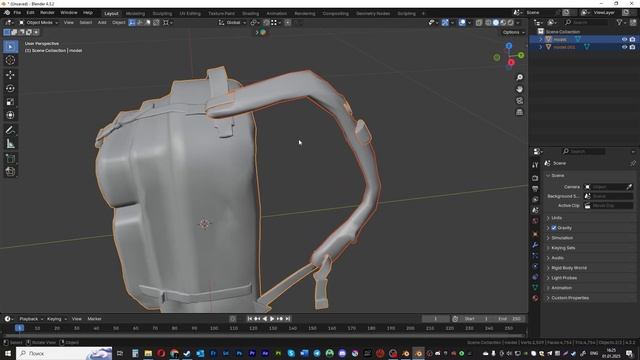This screenshot has height=360, width=640.
Task: Disable rendering for model.001
Action: (632, 47)
